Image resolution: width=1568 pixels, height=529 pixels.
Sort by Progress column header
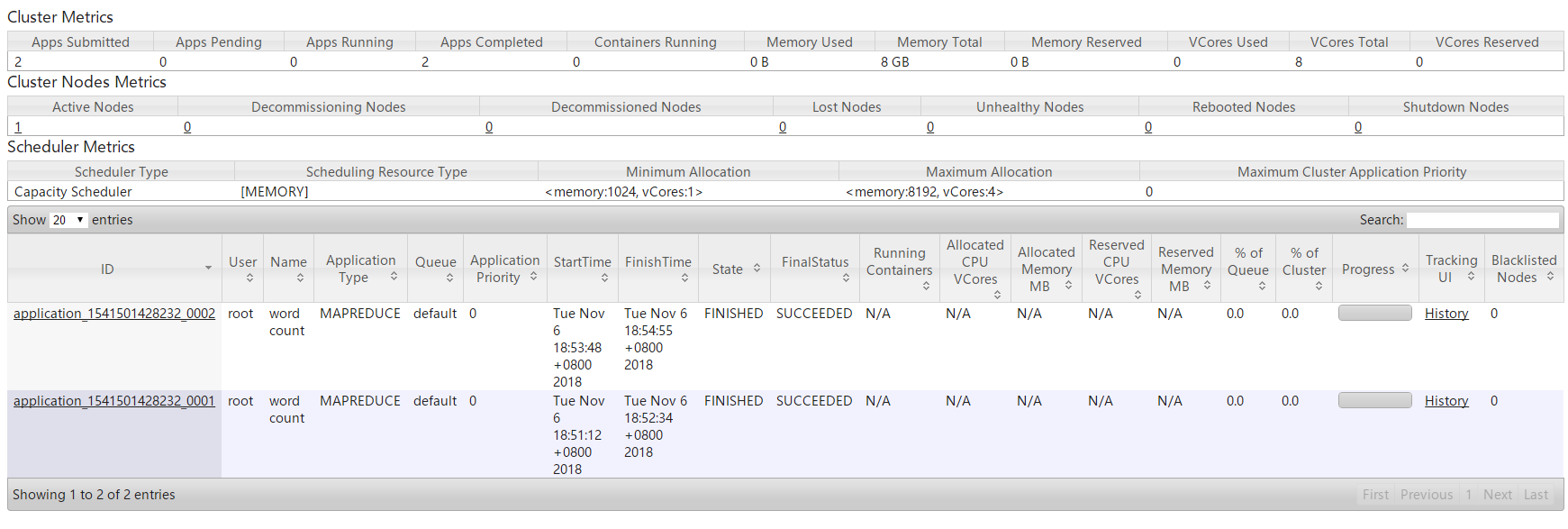point(1405,269)
